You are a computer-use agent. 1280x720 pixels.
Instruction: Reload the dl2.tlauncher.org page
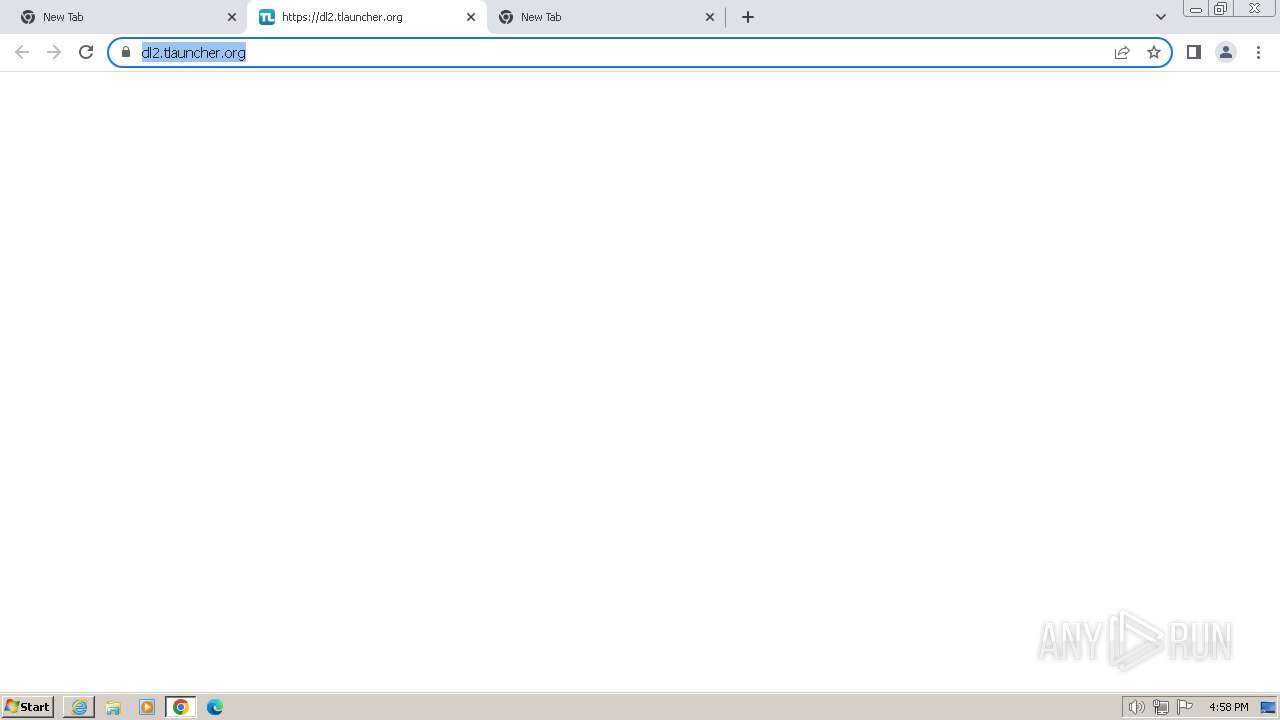pos(86,52)
